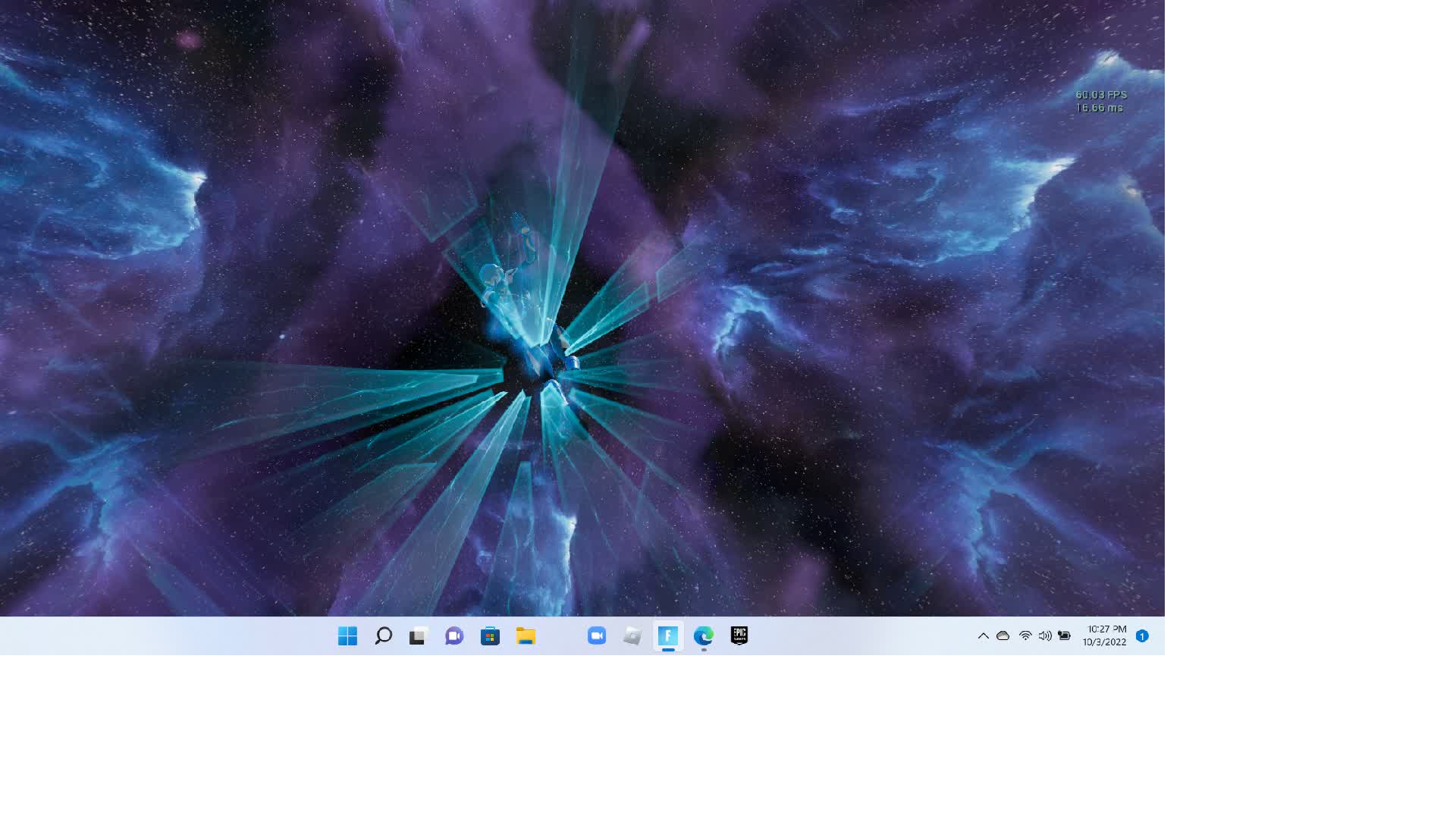Screen dimensions: 1456x819
Task: Open Microsoft Store from taskbar
Action: click(490, 636)
